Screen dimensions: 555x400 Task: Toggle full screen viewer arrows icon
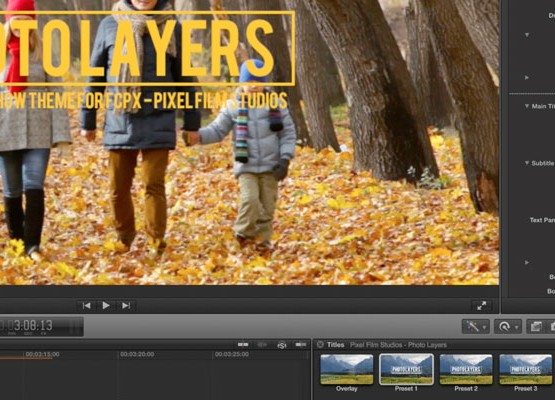click(481, 306)
